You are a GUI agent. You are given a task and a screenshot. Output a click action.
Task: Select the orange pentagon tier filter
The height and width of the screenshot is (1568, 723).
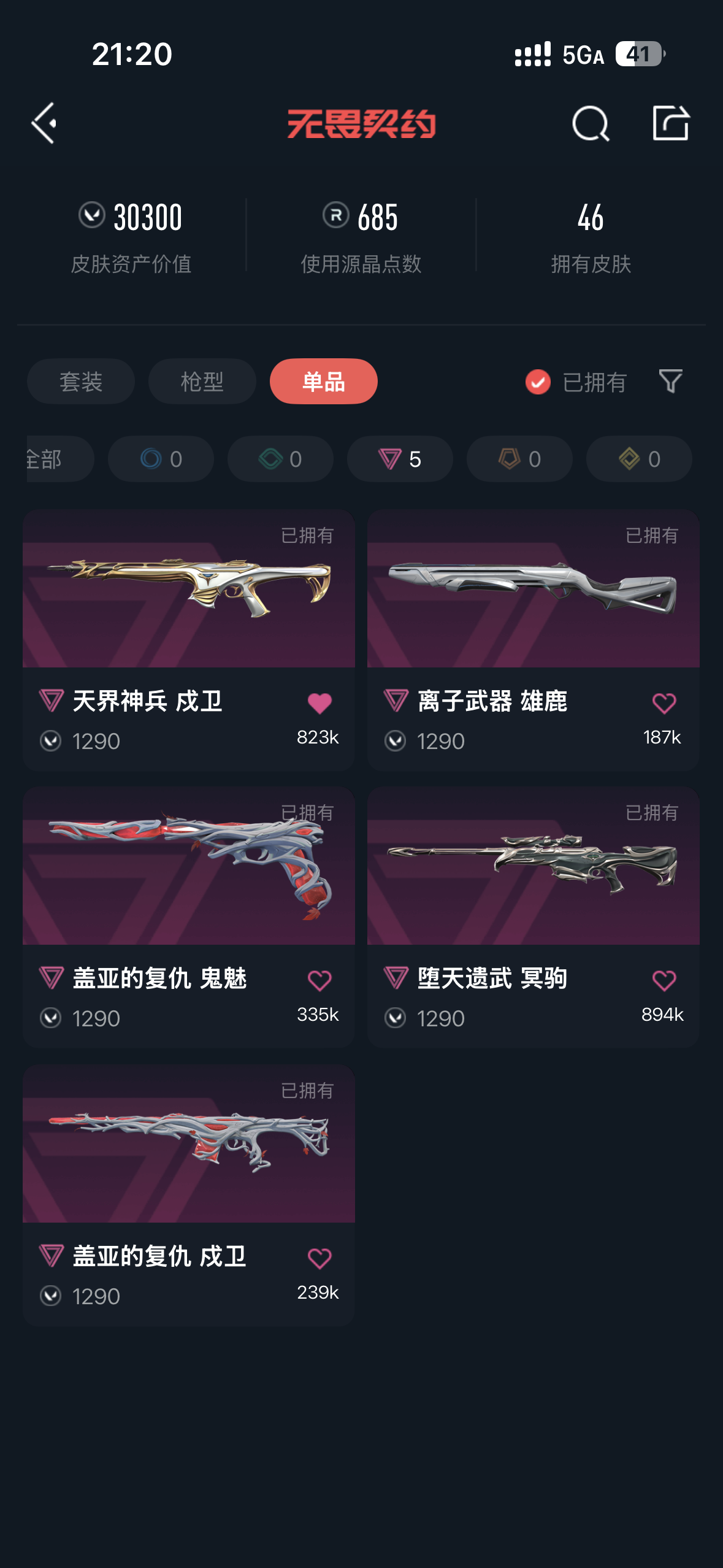[519, 459]
